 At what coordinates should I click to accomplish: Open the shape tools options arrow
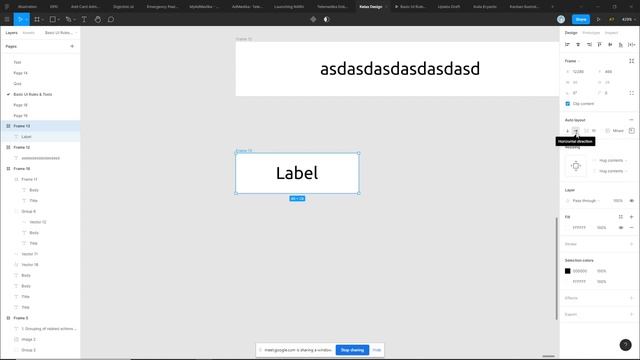(x=58, y=20)
